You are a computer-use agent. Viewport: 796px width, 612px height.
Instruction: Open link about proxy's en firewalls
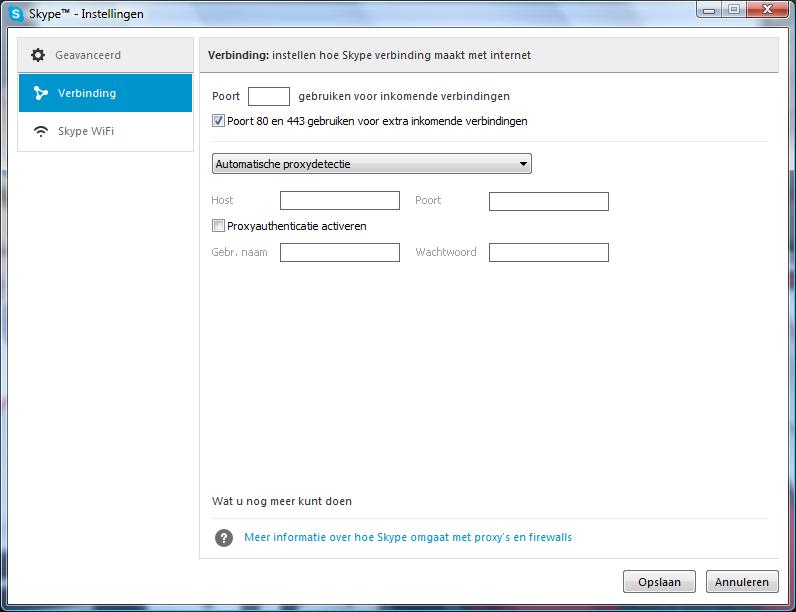click(x=408, y=537)
